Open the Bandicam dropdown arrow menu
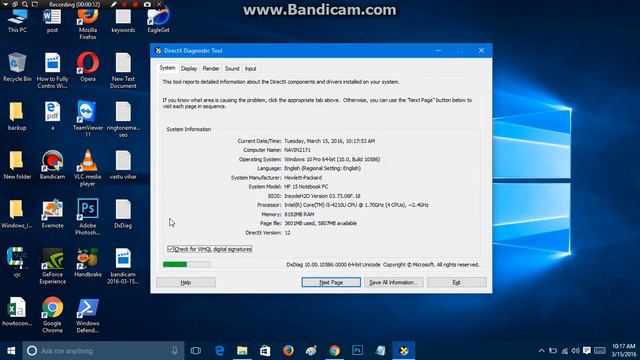This screenshot has width=640, height=360. 5,4
